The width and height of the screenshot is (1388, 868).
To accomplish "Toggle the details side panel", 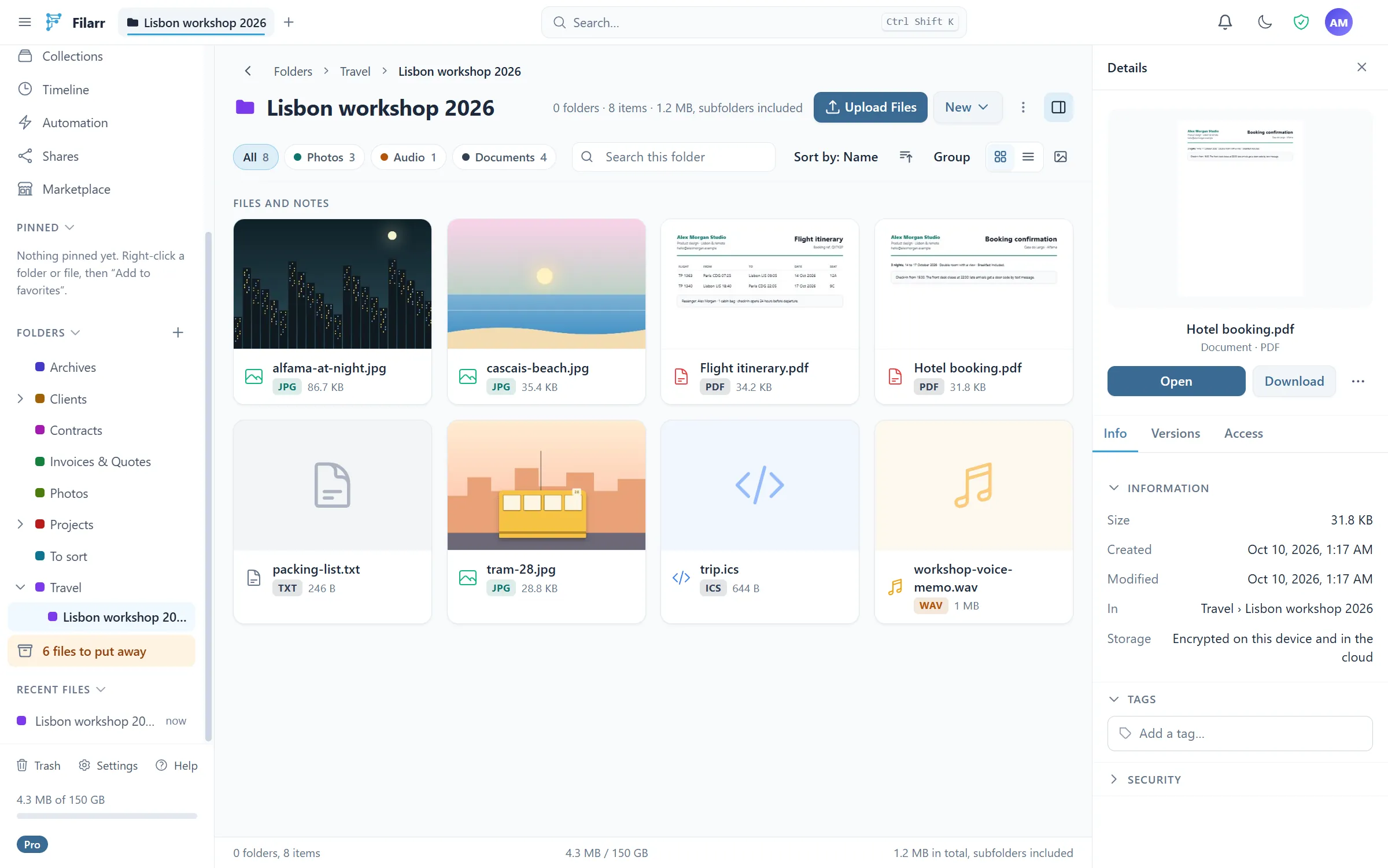I will pyautogui.click(x=1058, y=108).
